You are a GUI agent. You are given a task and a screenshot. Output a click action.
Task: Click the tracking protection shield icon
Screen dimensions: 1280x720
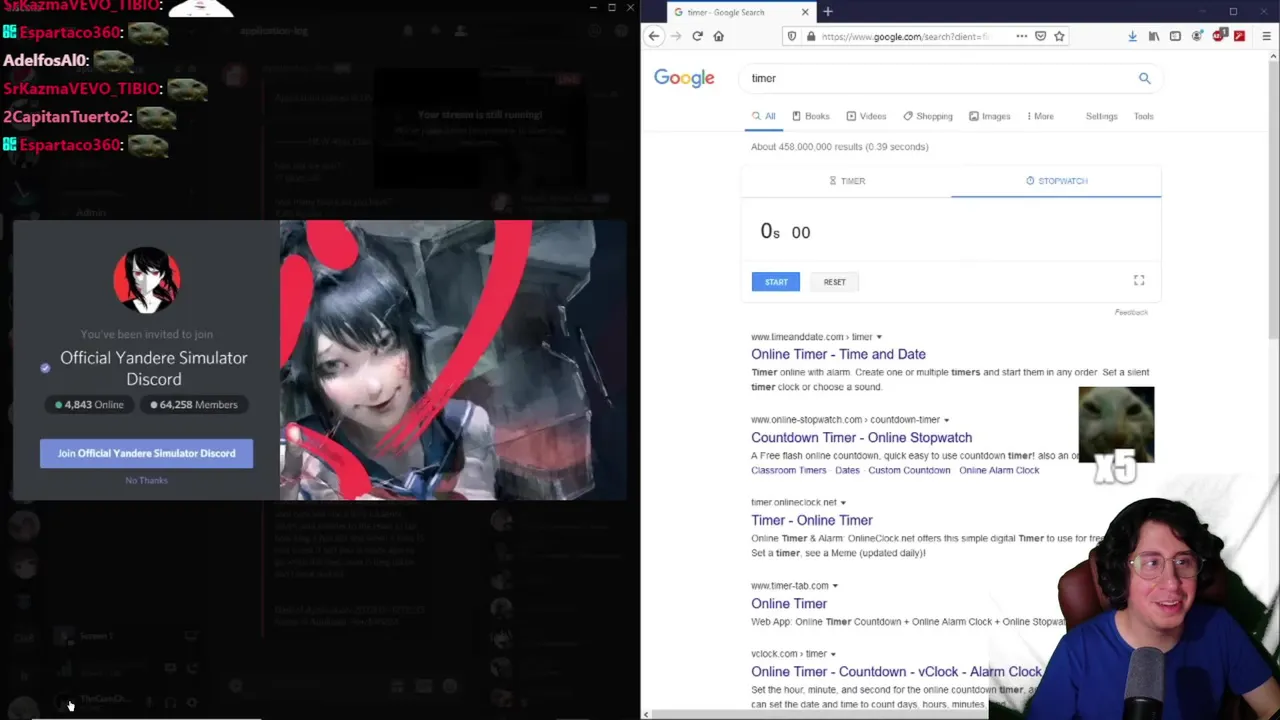(792, 36)
